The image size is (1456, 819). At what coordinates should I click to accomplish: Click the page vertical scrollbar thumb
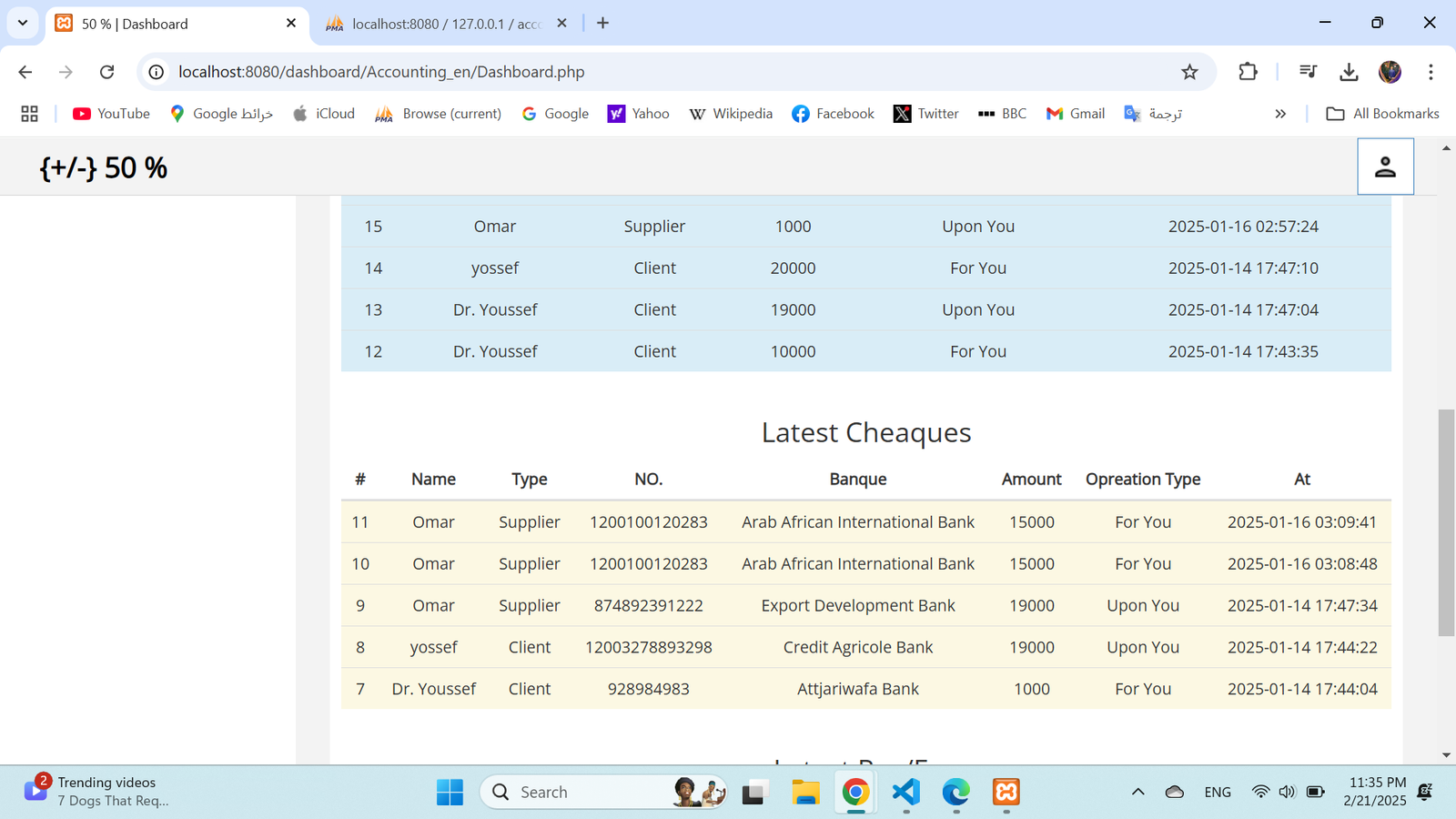point(1446,523)
